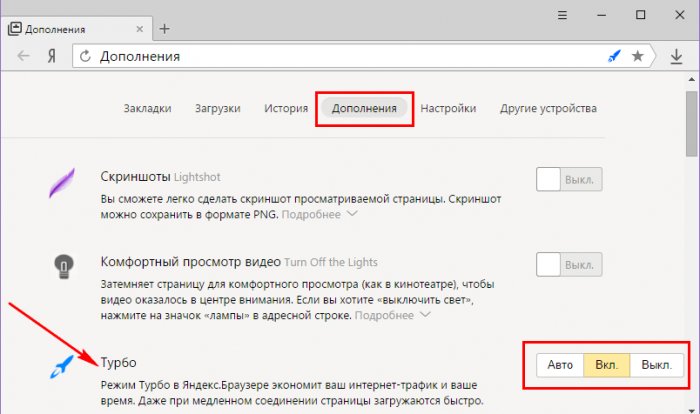Expand Подробнее under Комфортный просмотр видео
This screenshot has width=700, height=414.
[x=392, y=315]
